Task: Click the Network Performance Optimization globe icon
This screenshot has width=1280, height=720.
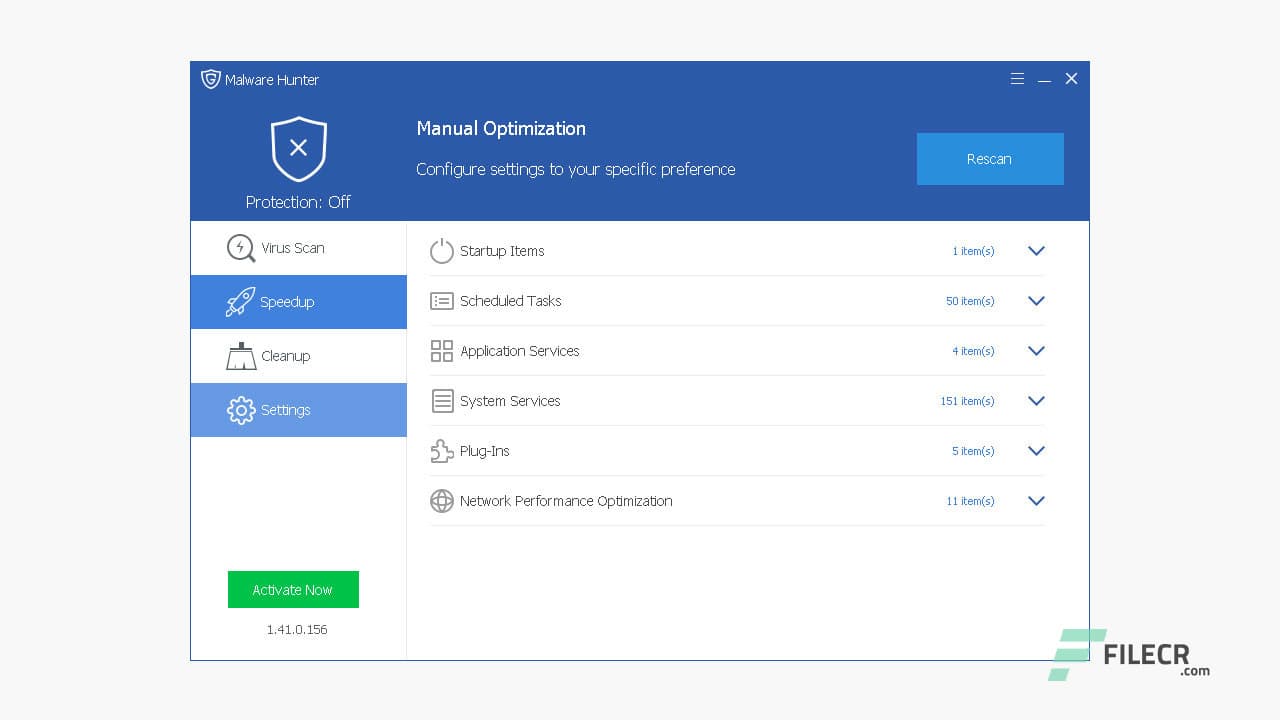Action: click(442, 501)
